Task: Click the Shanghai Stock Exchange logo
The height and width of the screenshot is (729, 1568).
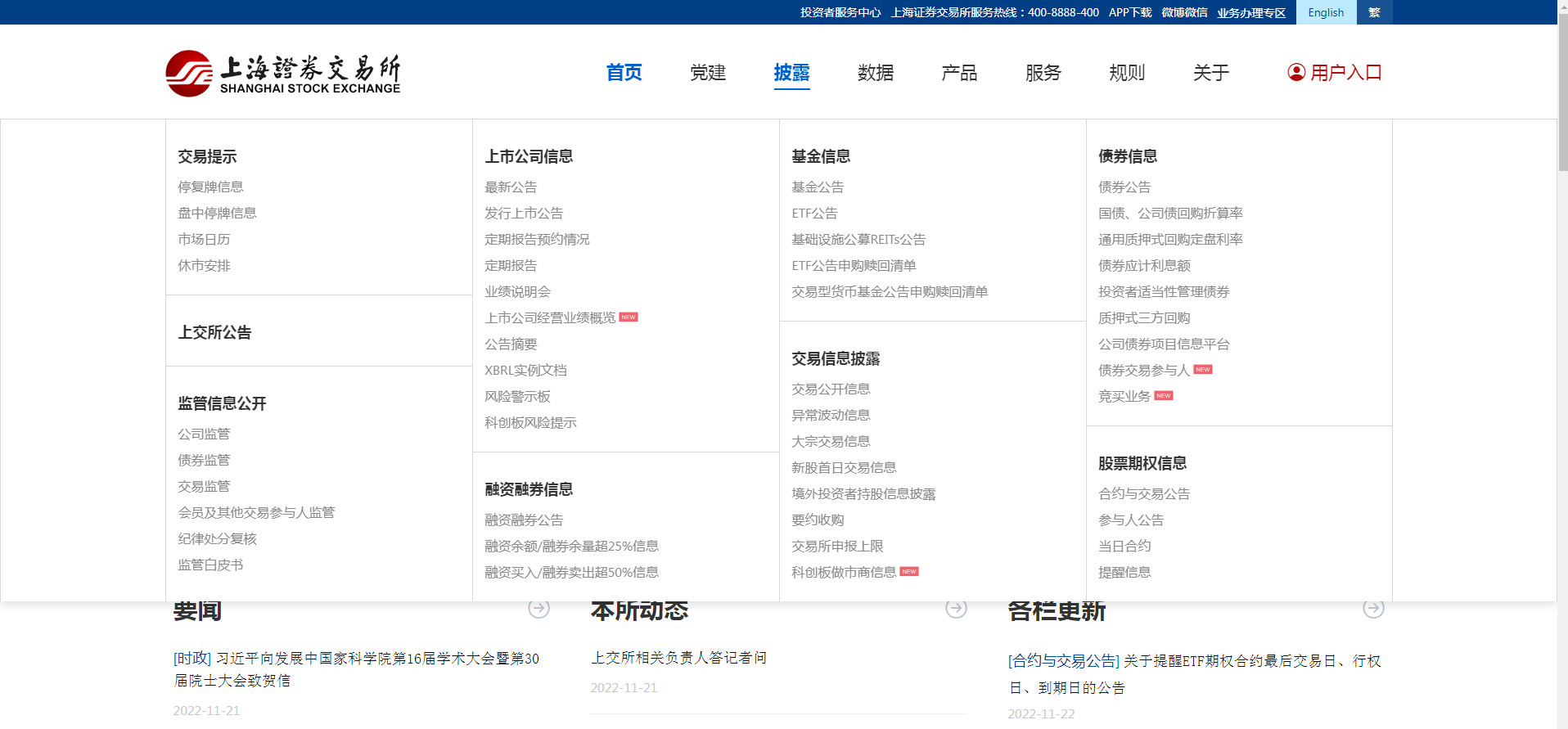Action: (283, 74)
